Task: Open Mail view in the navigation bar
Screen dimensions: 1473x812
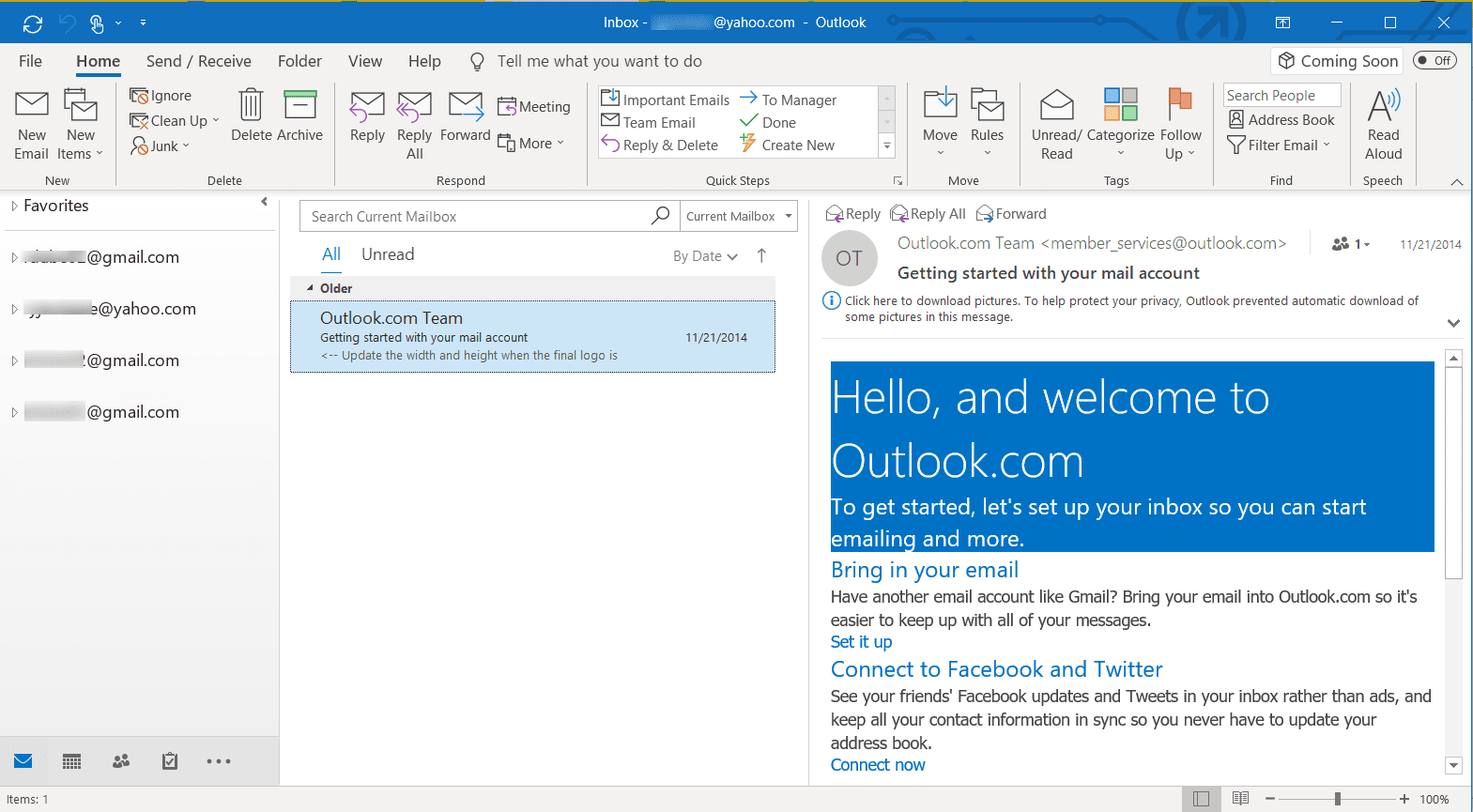Action: coord(23,761)
